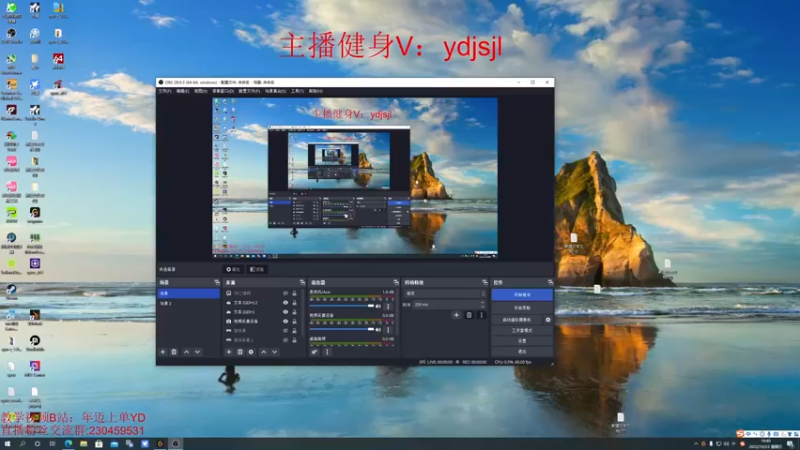Open taskbar search
800x450 pixels.
[x=22, y=444]
